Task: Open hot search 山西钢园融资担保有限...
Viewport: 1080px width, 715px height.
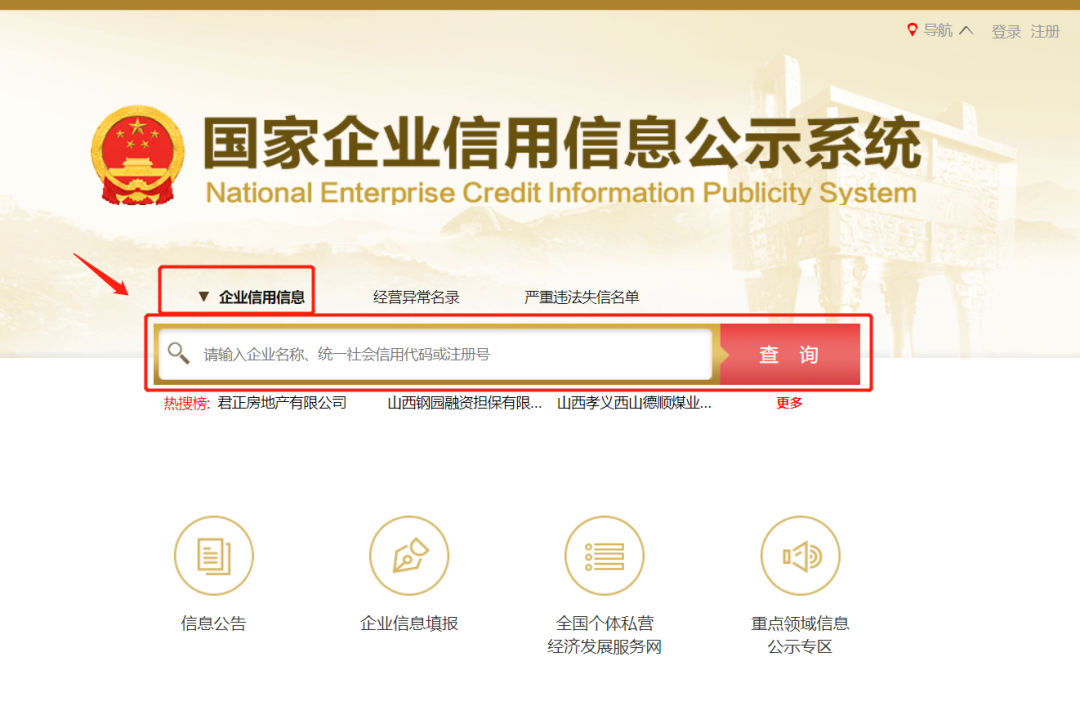Action: pyautogui.click(x=464, y=403)
